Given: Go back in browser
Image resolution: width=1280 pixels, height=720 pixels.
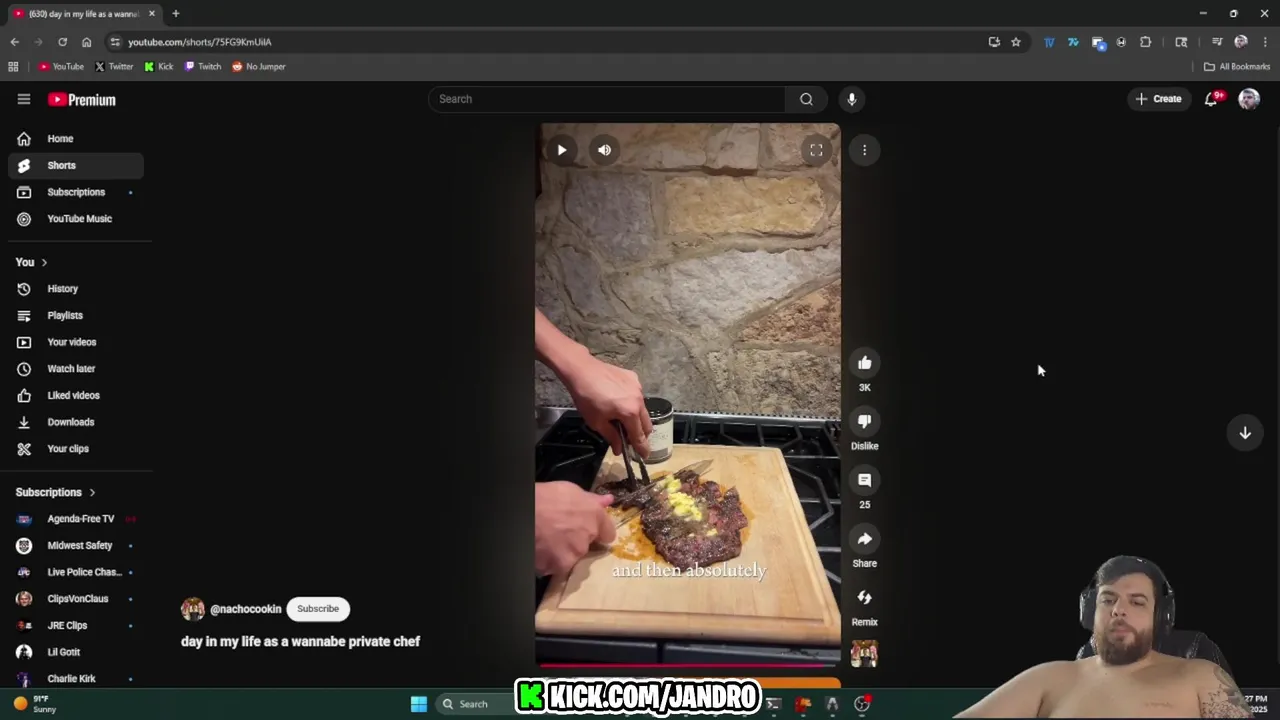Looking at the screenshot, I should [14, 42].
